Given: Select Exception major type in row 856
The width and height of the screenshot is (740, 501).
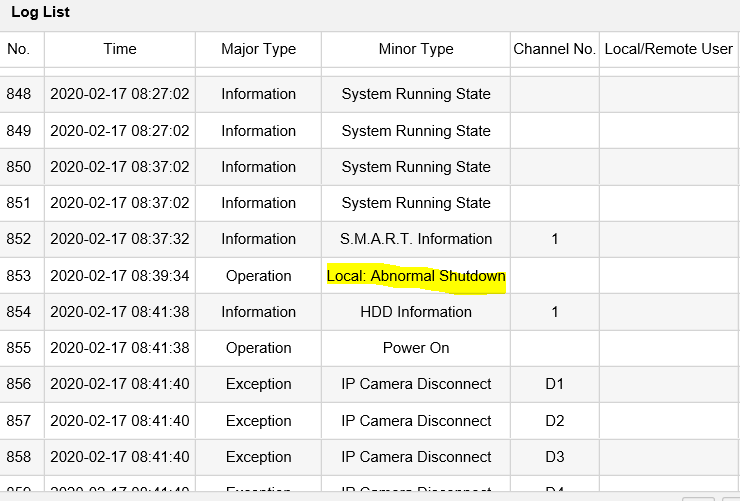Looking at the screenshot, I should [x=258, y=384].
